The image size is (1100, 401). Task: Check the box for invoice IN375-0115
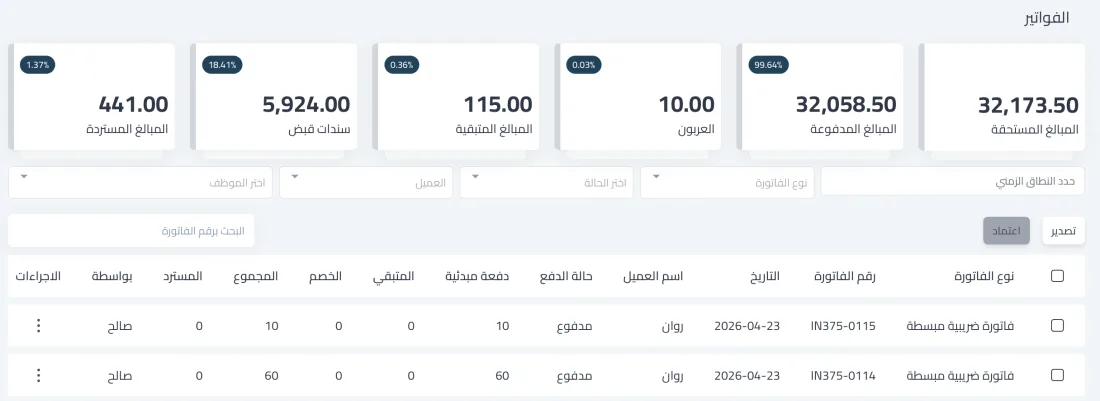point(1057,325)
